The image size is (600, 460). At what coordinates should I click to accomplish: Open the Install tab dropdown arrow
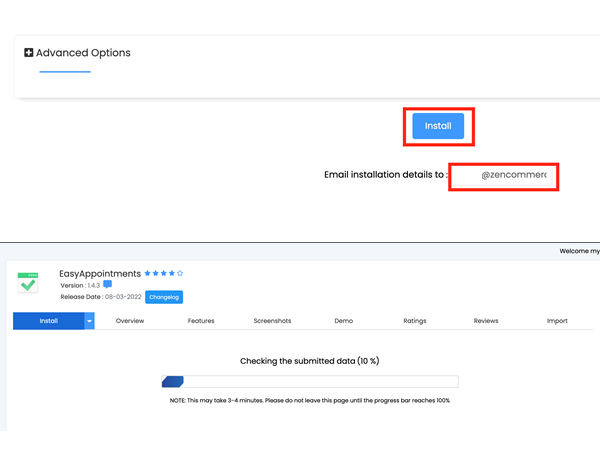pyautogui.click(x=89, y=321)
